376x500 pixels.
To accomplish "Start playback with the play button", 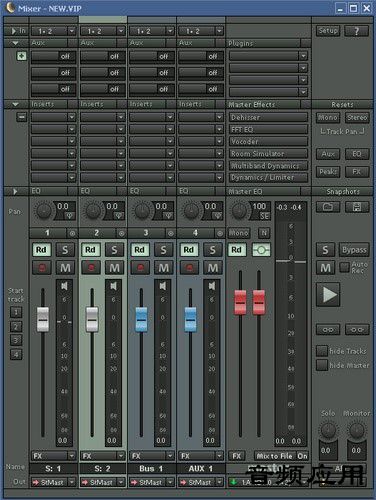I will 328,295.
